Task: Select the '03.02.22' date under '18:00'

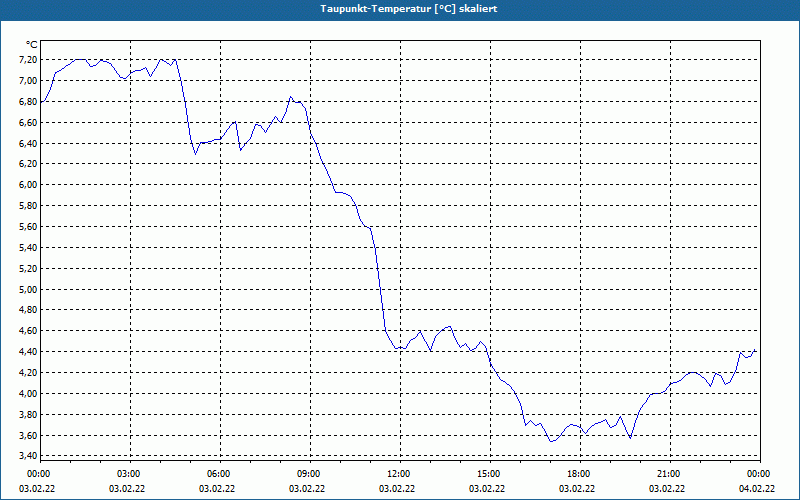Action: (x=577, y=489)
